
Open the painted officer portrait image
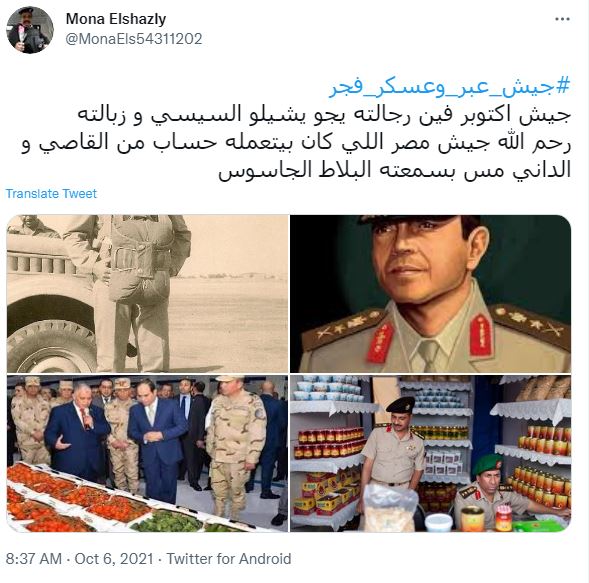(430, 294)
